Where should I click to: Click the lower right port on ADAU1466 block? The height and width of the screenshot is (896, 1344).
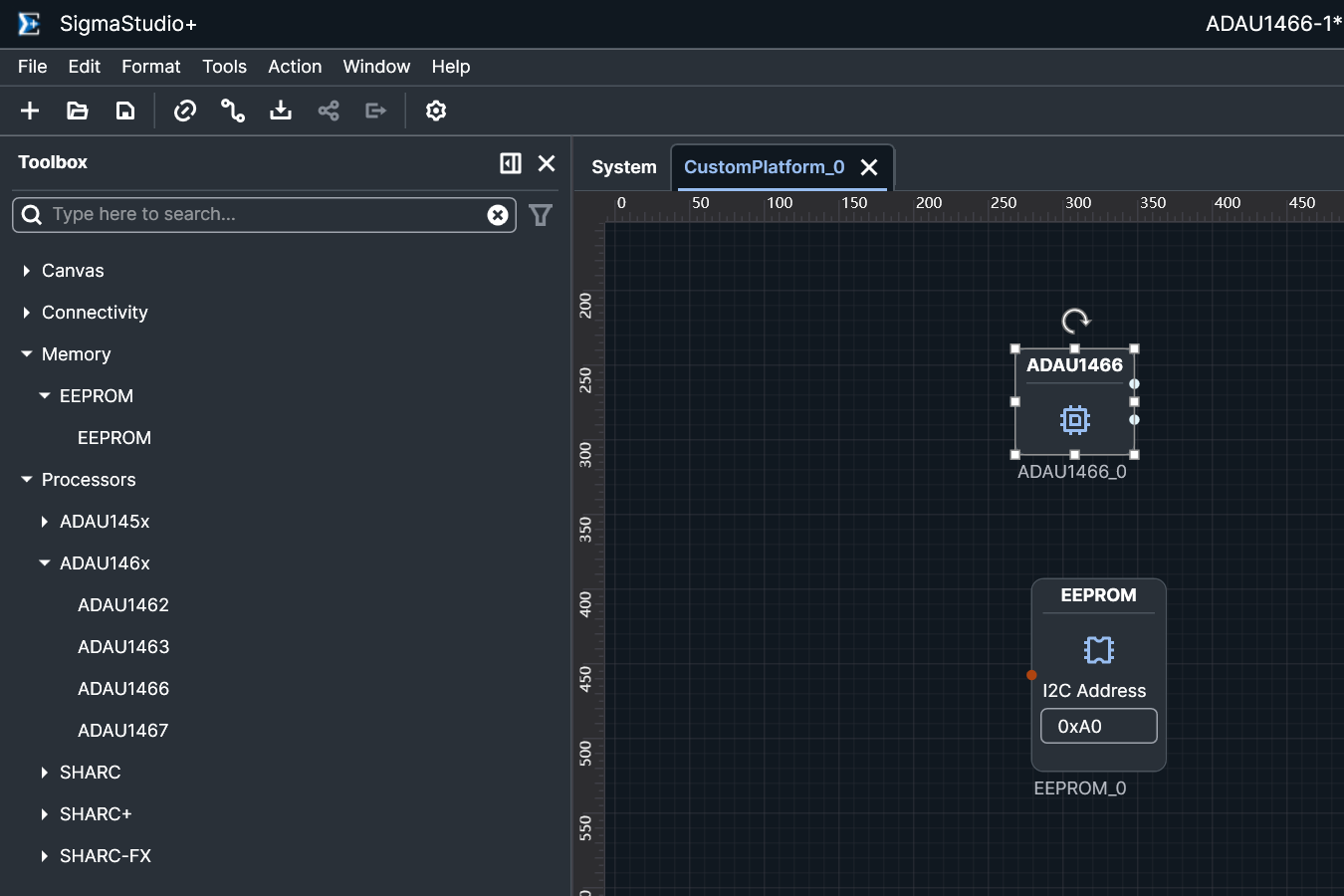[1134, 420]
